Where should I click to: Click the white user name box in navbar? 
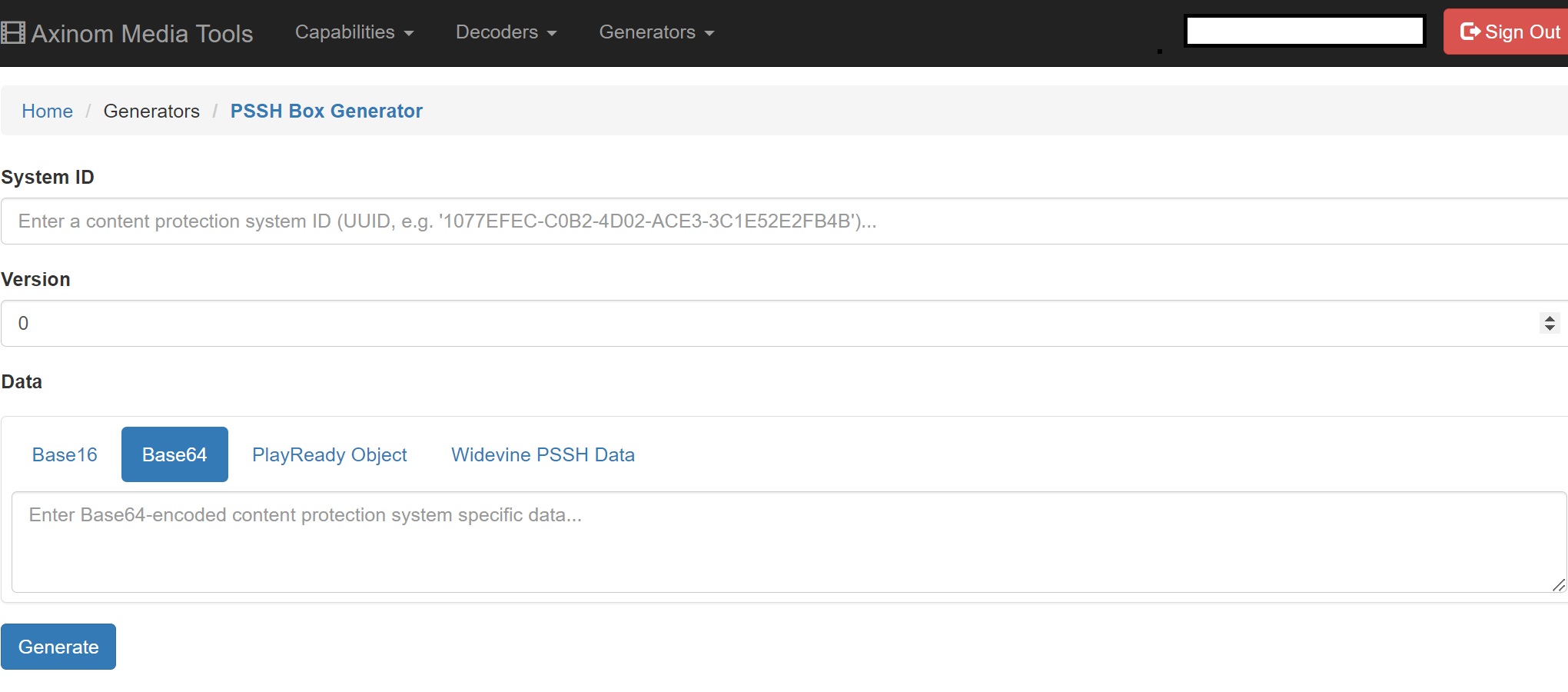pyautogui.click(x=1305, y=32)
